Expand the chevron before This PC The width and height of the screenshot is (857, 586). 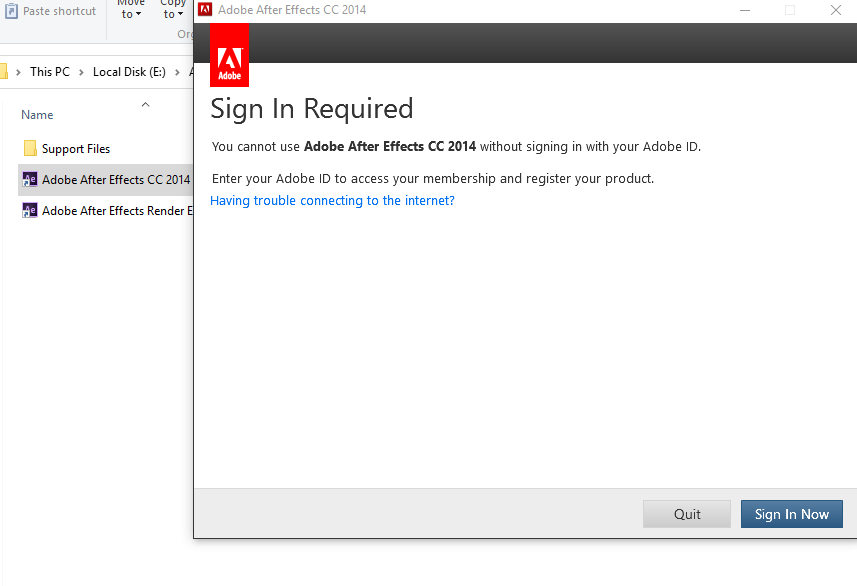click(x=19, y=72)
